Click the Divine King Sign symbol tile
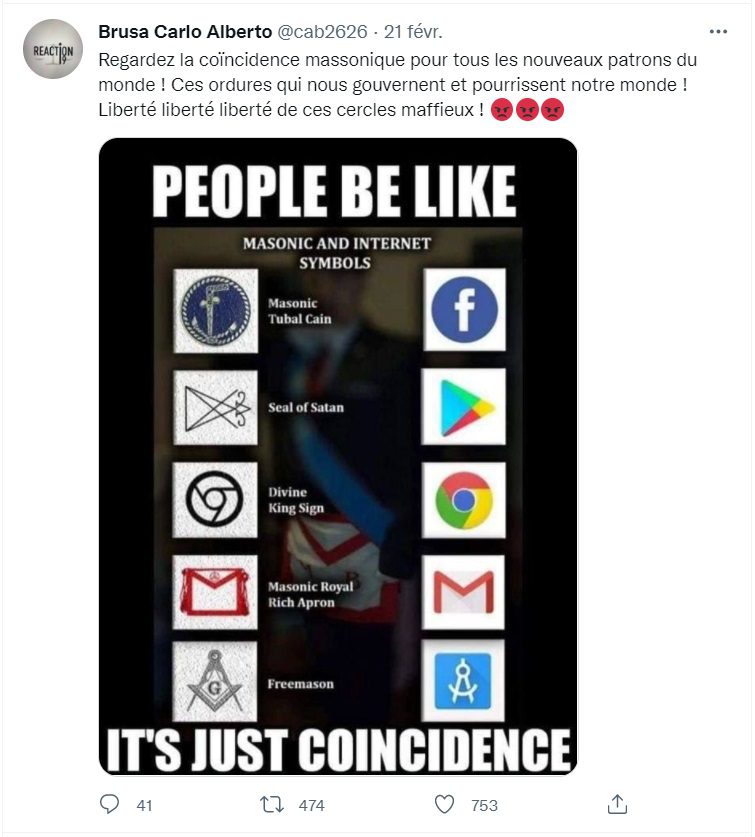This screenshot has width=755, height=837. click(215, 500)
